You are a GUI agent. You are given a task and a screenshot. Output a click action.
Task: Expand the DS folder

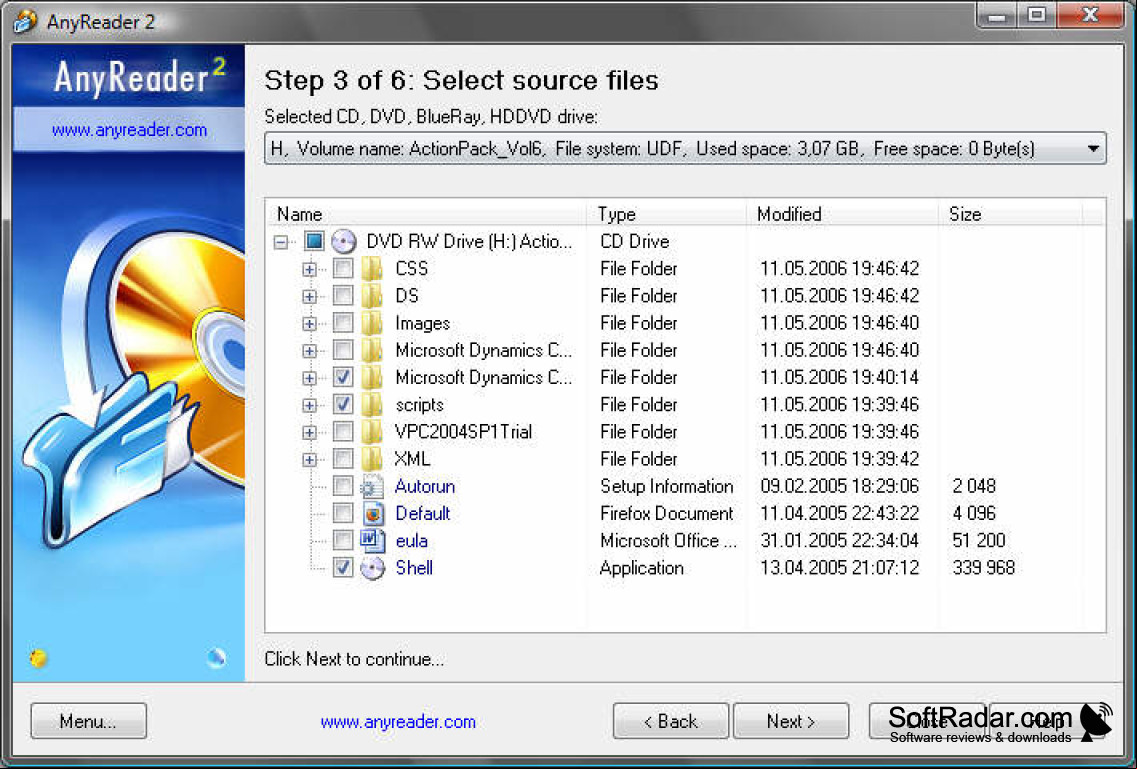[310, 296]
